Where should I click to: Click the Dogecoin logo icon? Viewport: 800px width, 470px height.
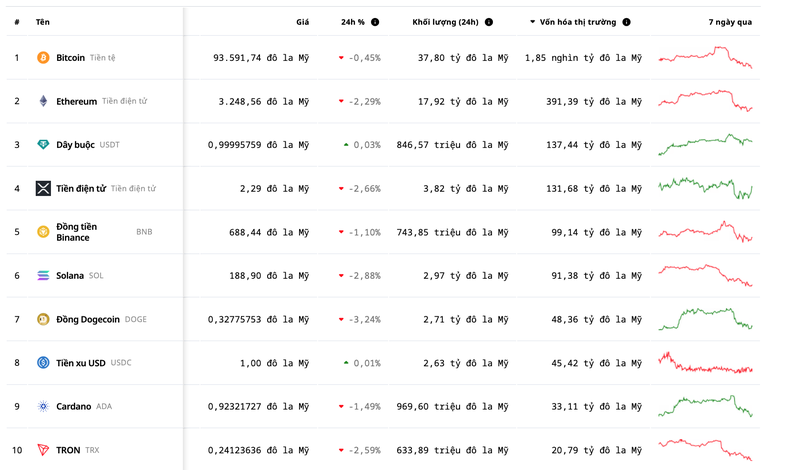click(x=43, y=319)
